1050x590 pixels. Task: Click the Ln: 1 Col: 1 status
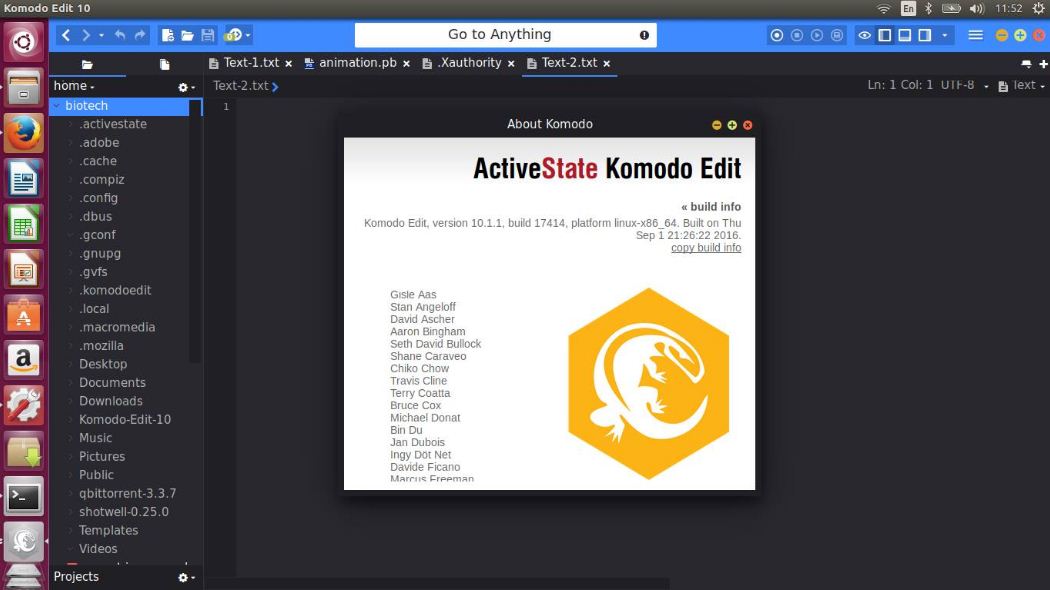point(900,85)
